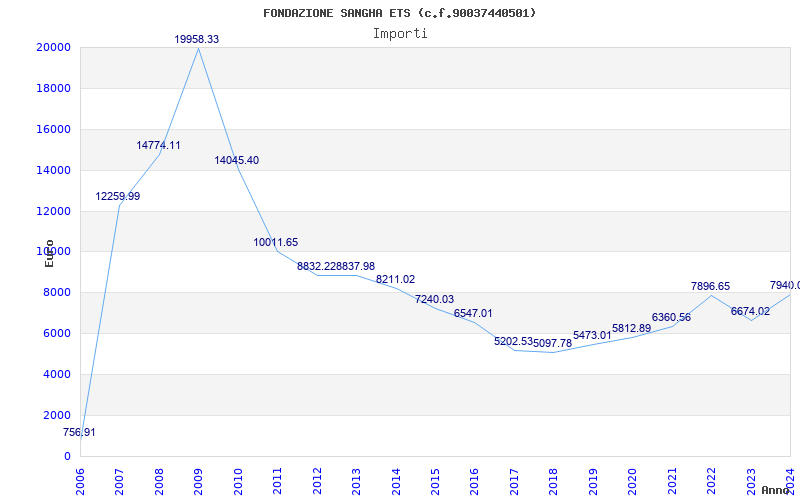800x500 pixels.
Task: Click the data label 5812.89
Action: click(x=632, y=329)
